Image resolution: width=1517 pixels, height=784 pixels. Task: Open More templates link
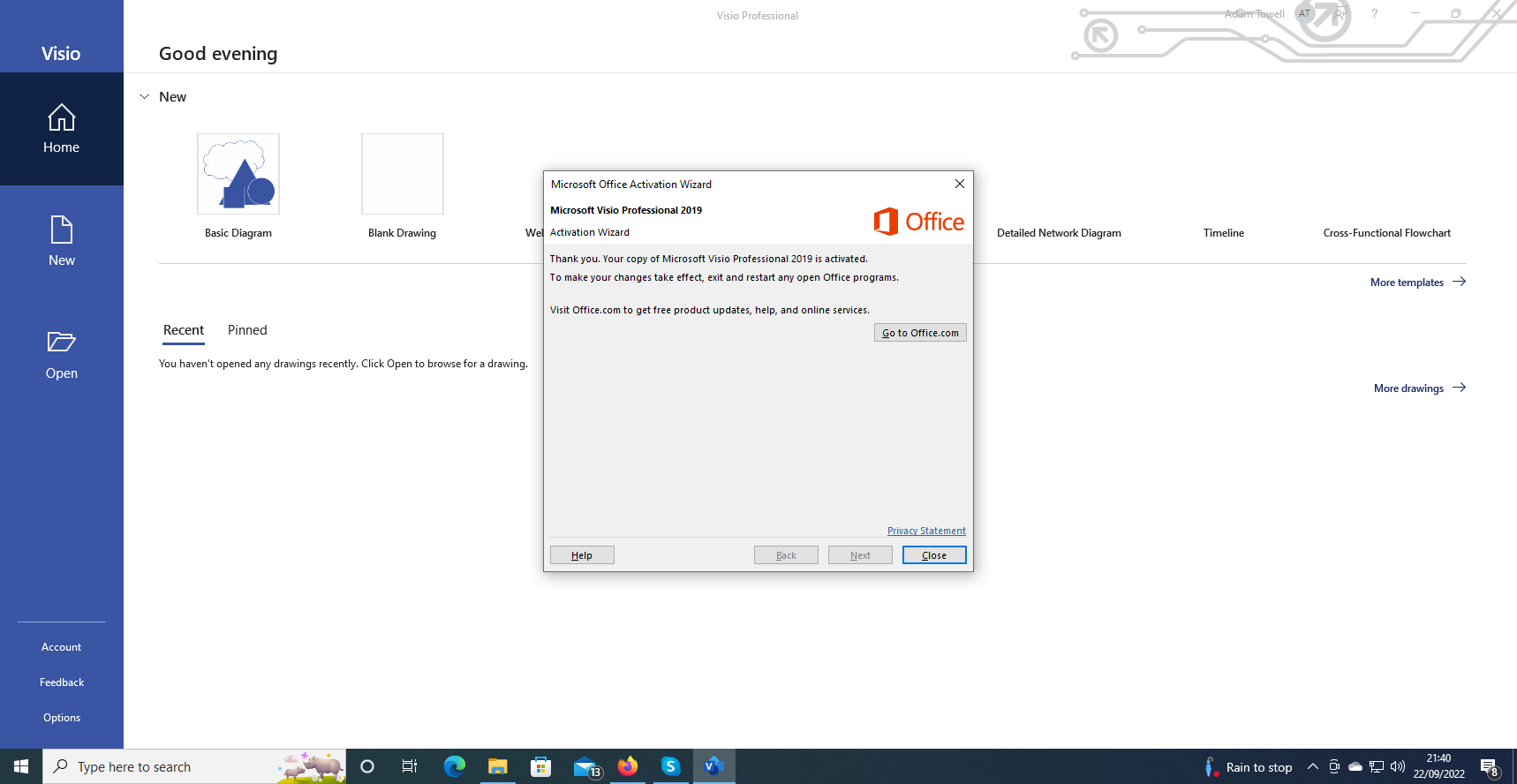1418,283
